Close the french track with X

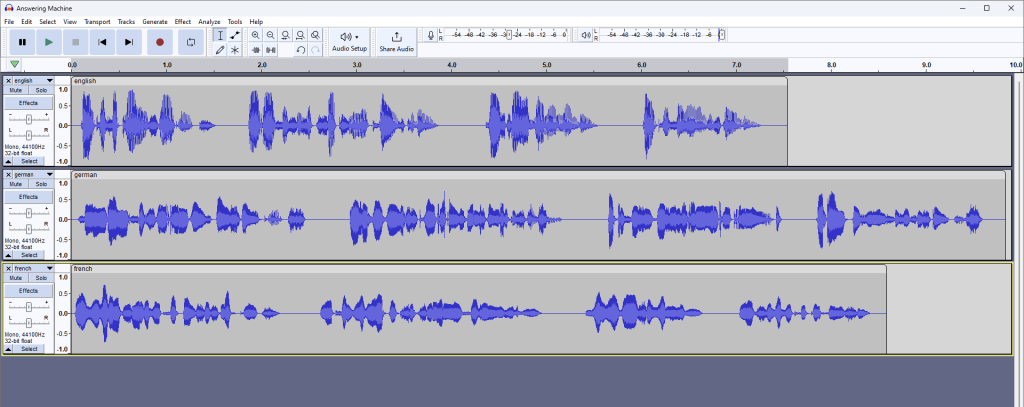(8, 269)
